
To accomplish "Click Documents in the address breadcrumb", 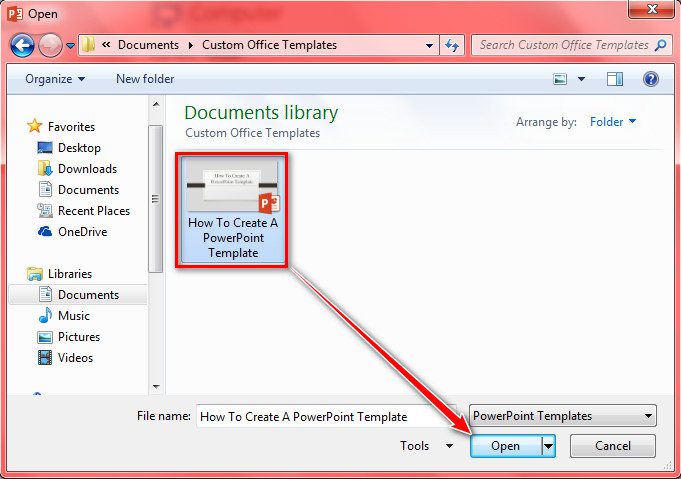I will click(x=148, y=45).
